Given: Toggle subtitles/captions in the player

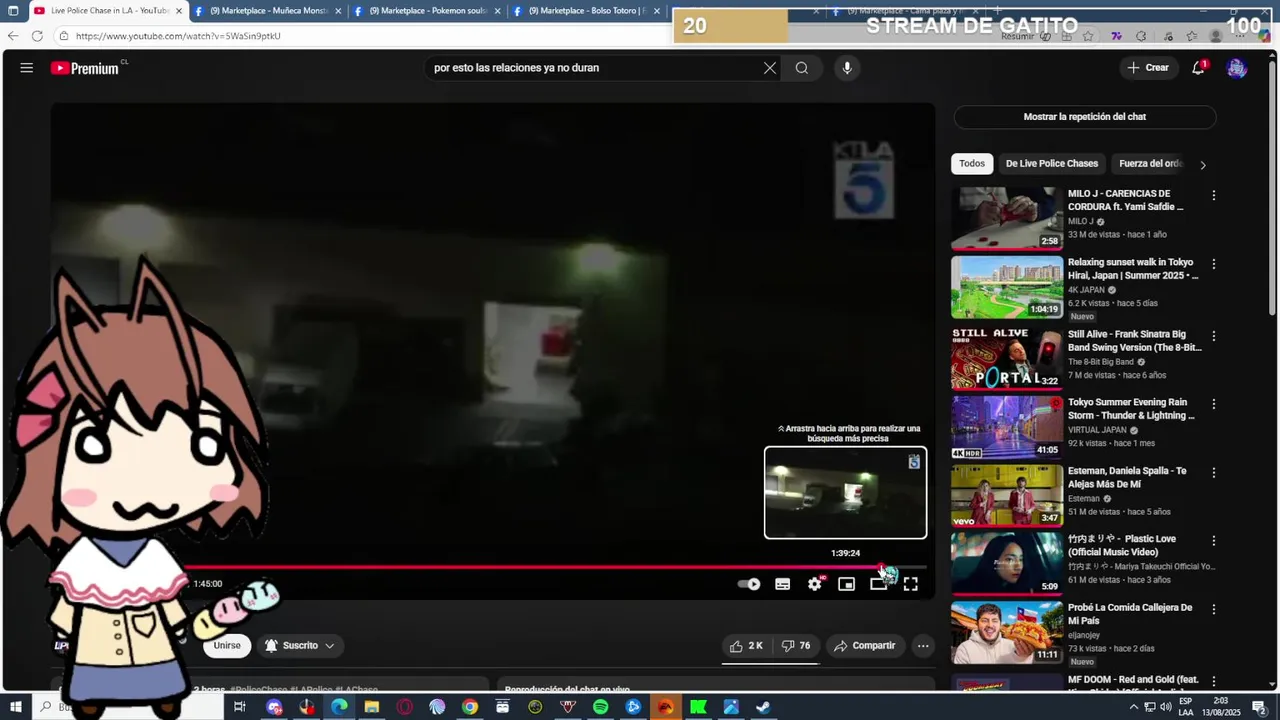Looking at the screenshot, I should tap(783, 584).
